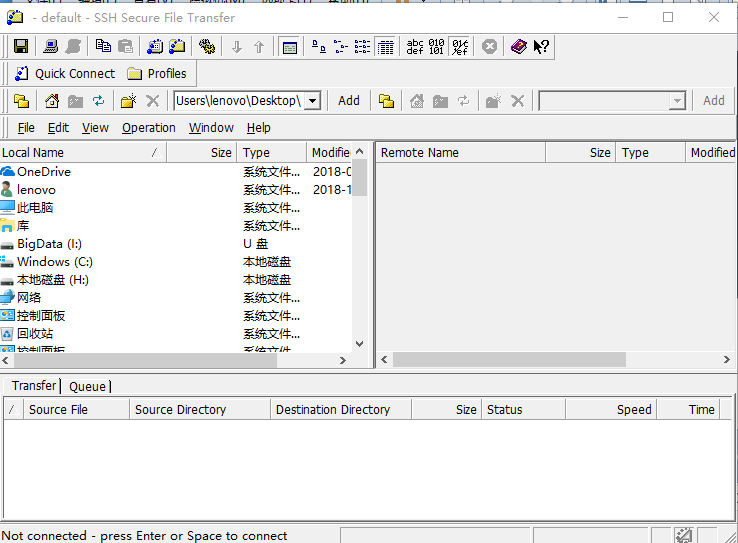Switch to List view icon
The width and height of the screenshot is (738, 543).
[x=362, y=47]
